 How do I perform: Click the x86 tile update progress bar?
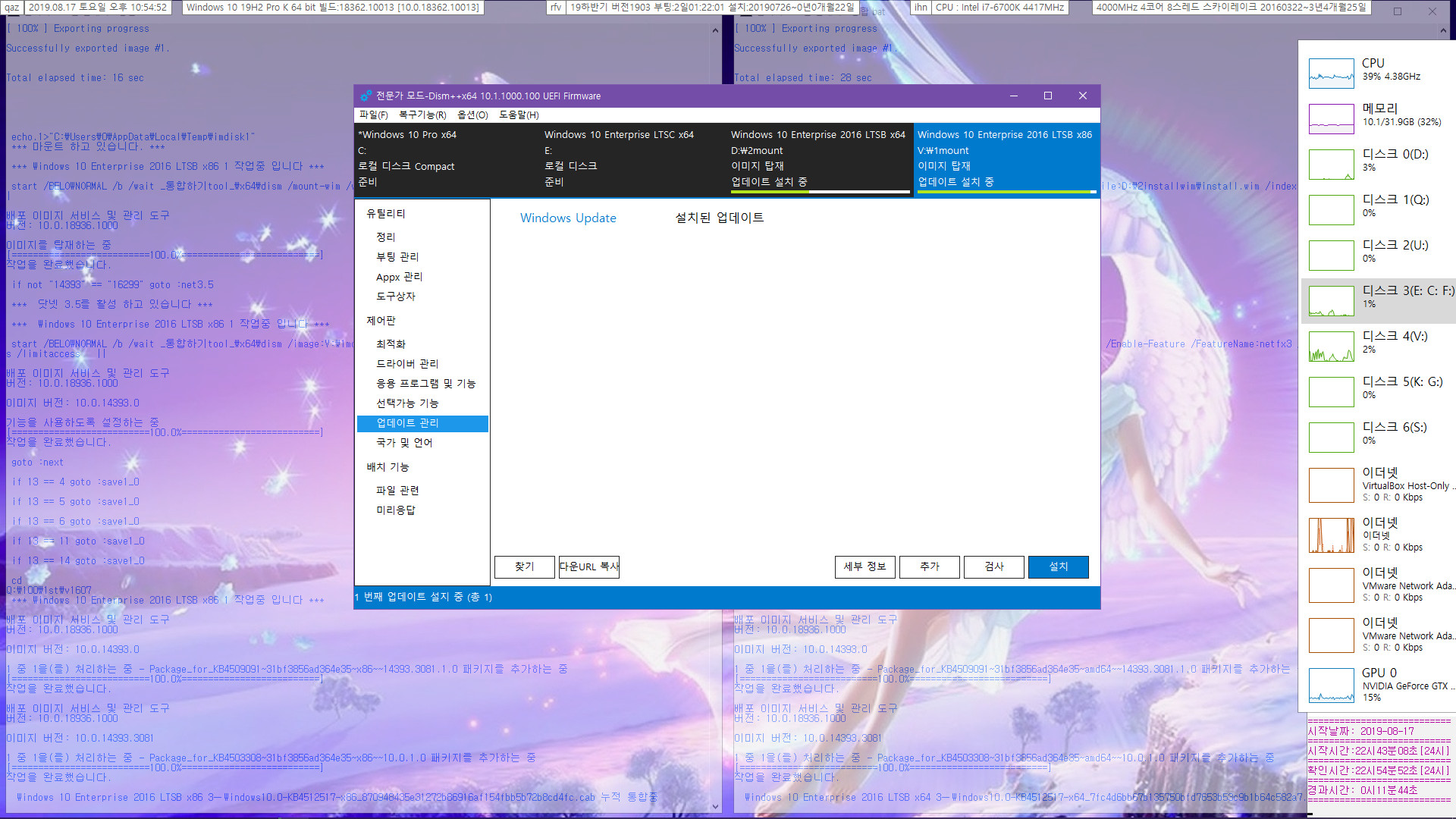coord(1006,192)
